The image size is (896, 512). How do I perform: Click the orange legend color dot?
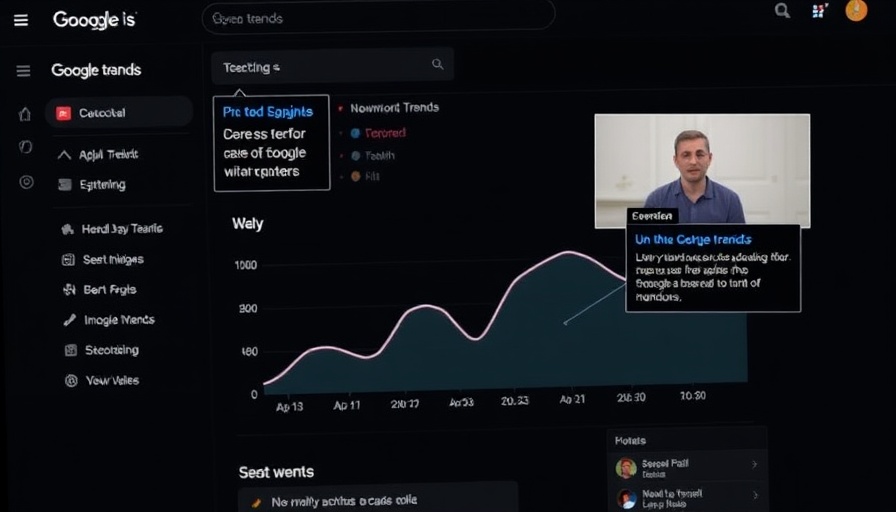pos(355,177)
